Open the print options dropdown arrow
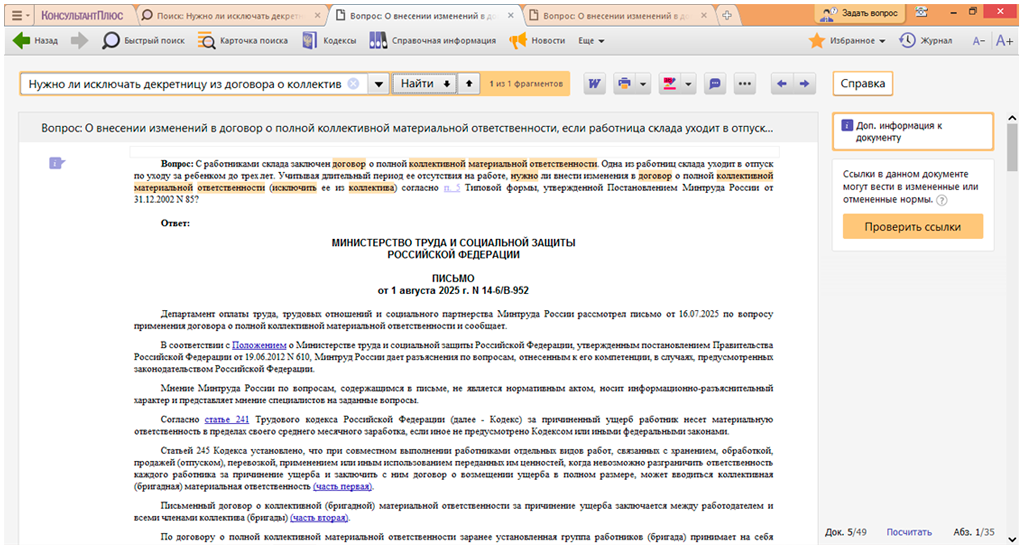 [644, 84]
